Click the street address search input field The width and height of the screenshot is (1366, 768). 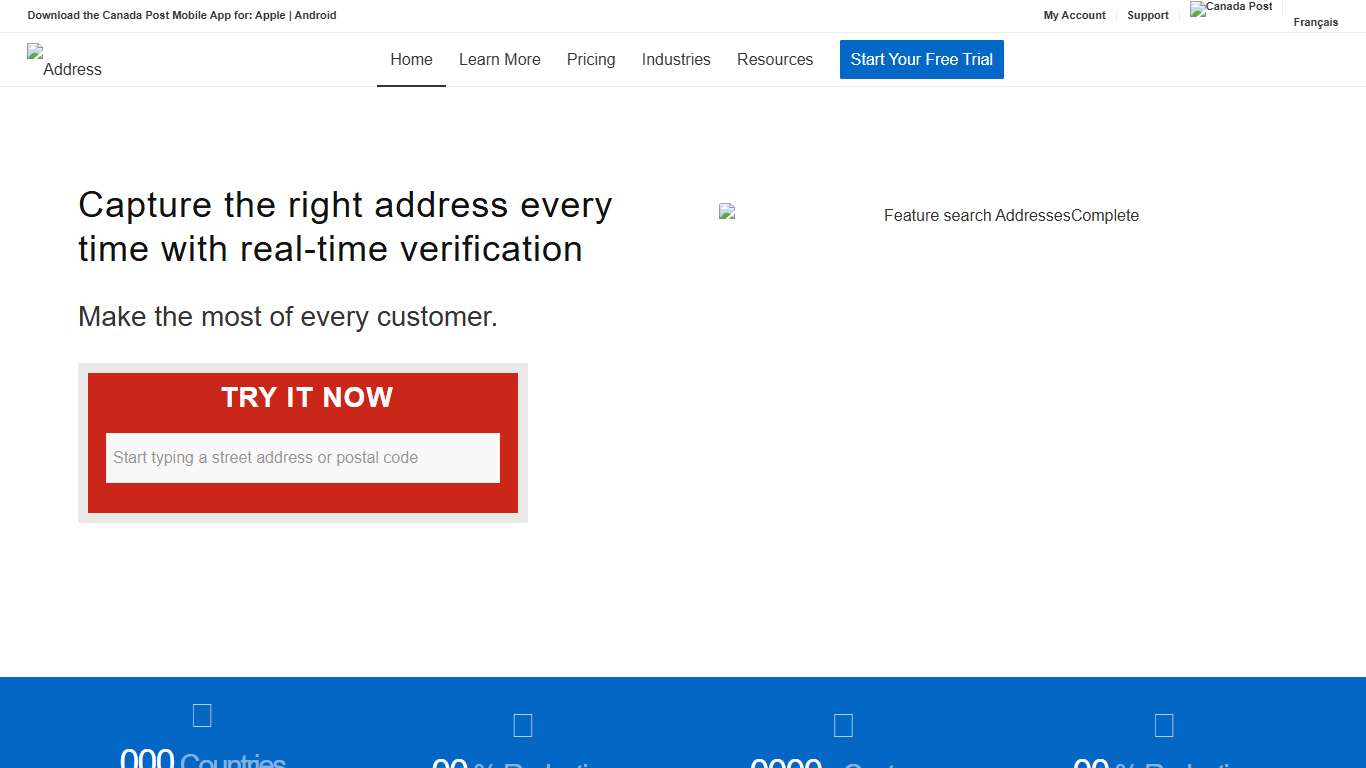pos(302,457)
